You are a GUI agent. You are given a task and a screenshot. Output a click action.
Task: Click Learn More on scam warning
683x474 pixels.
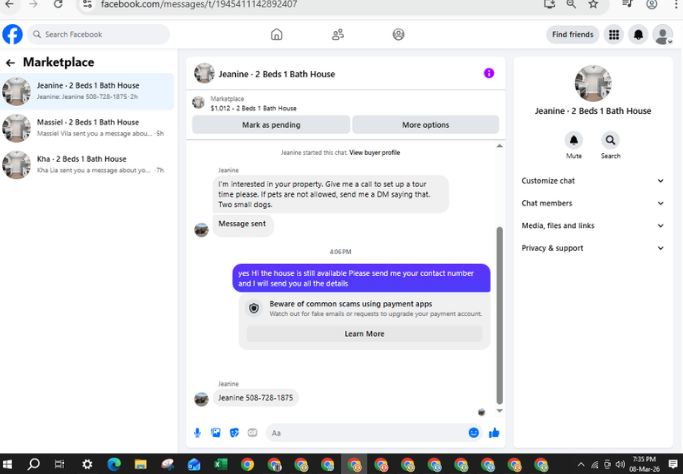(x=364, y=334)
